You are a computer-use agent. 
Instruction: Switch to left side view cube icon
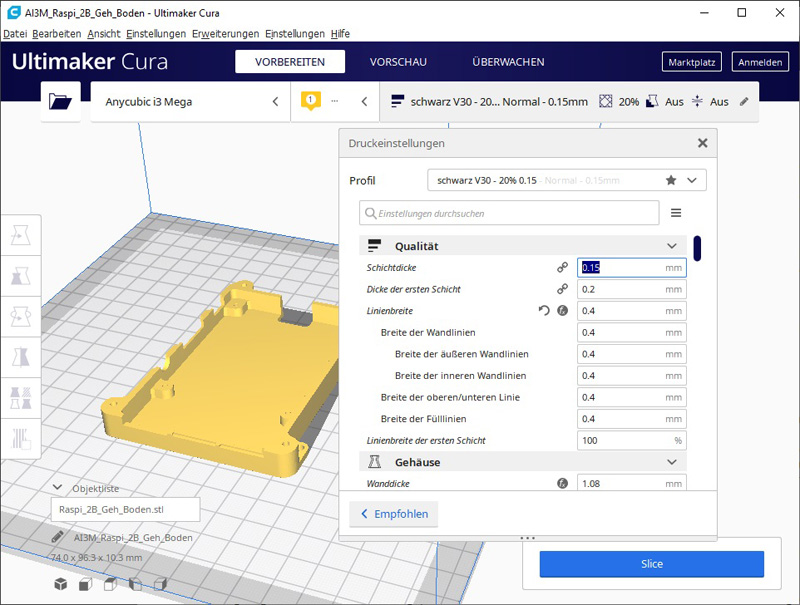(135, 584)
